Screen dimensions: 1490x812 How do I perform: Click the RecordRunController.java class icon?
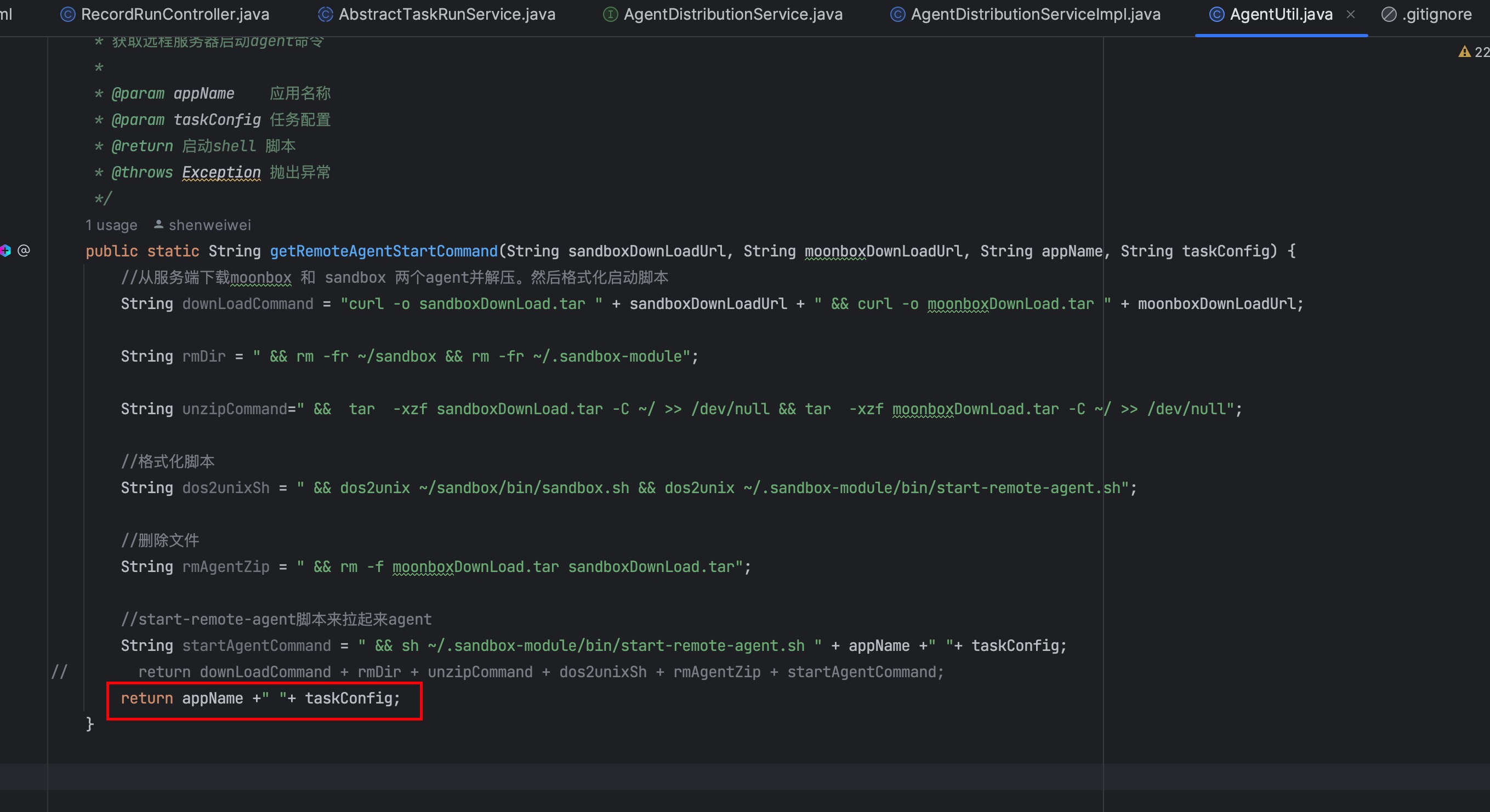pyautogui.click(x=67, y=14)
